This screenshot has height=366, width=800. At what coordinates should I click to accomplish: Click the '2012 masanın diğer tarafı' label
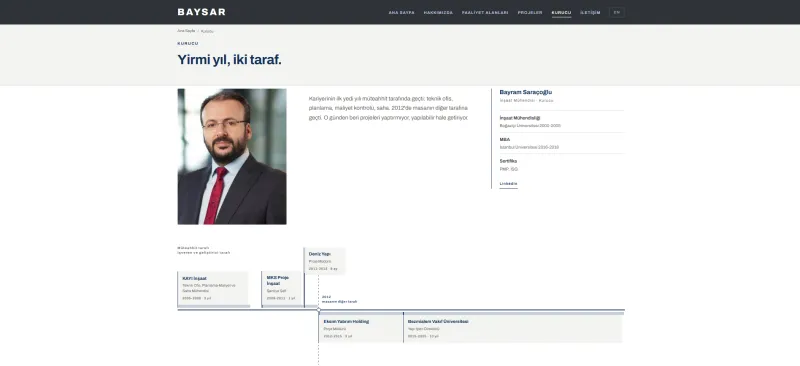[x=339, y=299]
